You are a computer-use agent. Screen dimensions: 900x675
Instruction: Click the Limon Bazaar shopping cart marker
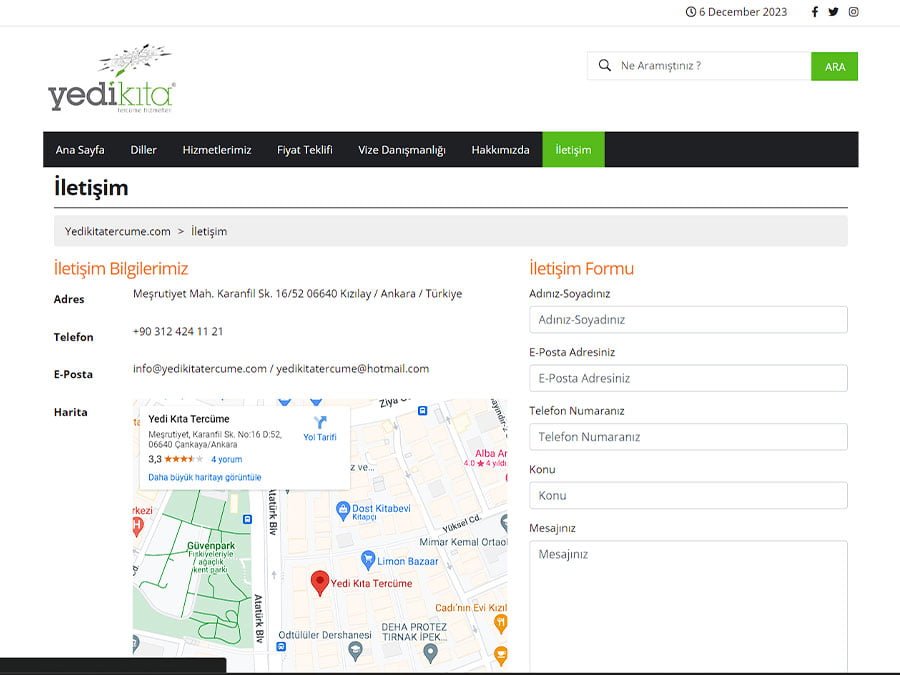pos(368,560)
